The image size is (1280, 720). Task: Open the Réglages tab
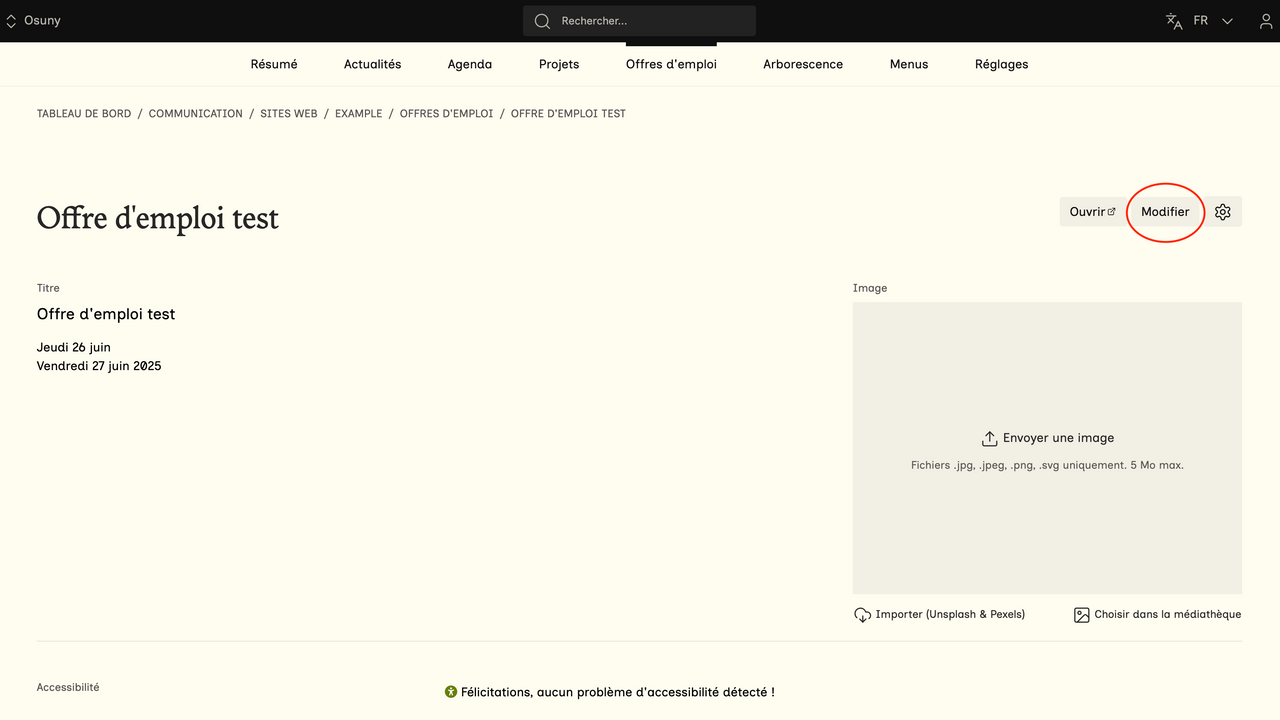pyautogui.click(x=1001, y=64)
